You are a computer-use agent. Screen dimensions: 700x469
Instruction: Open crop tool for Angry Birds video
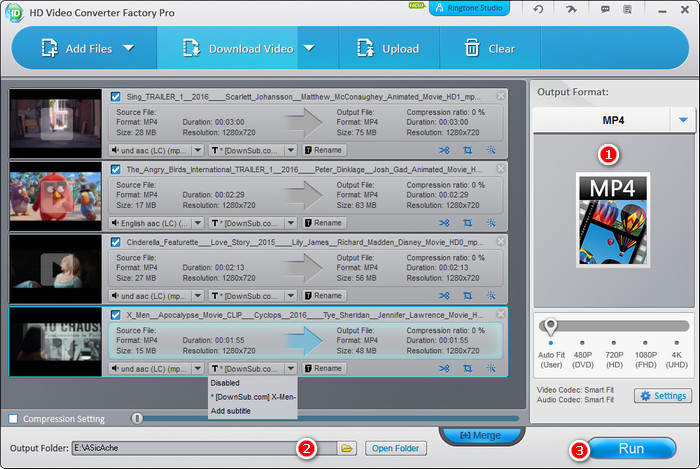point(468,223)
